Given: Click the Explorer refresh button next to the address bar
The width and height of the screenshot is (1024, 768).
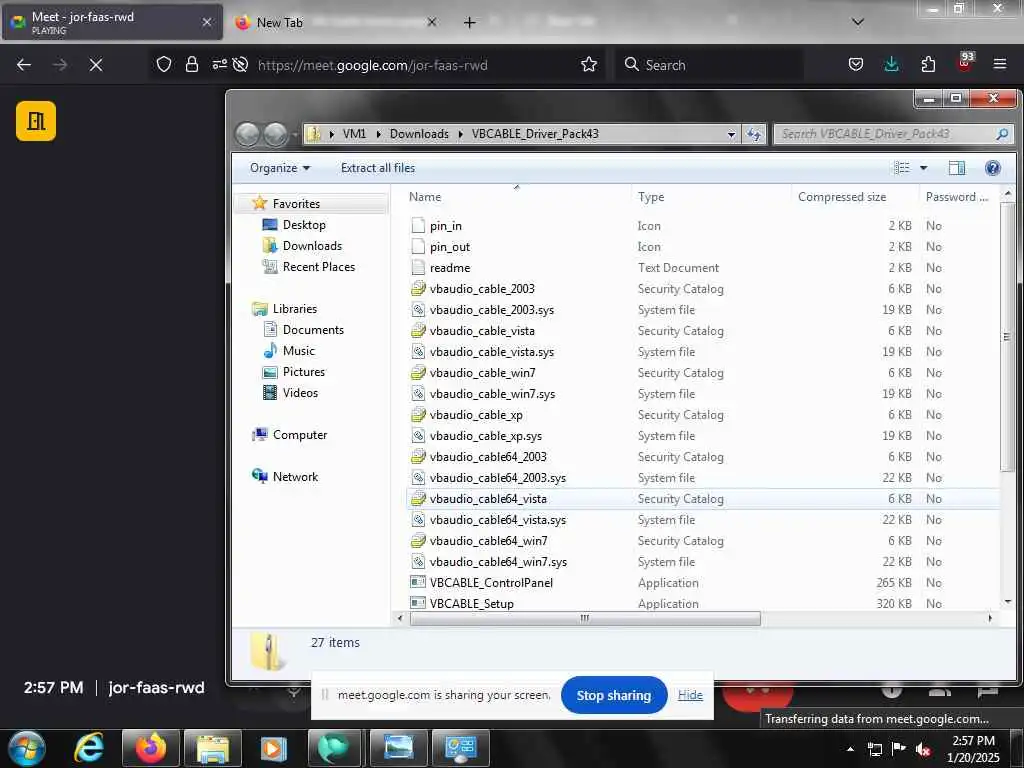Looking at the screenshot, I should tap(754, 134).
